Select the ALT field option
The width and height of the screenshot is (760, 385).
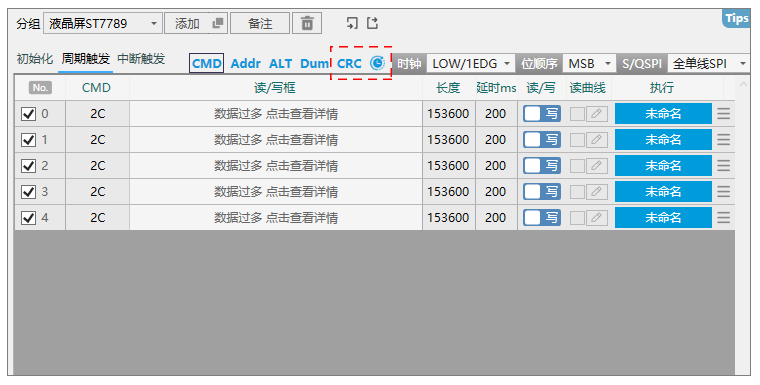coord(281,64)
